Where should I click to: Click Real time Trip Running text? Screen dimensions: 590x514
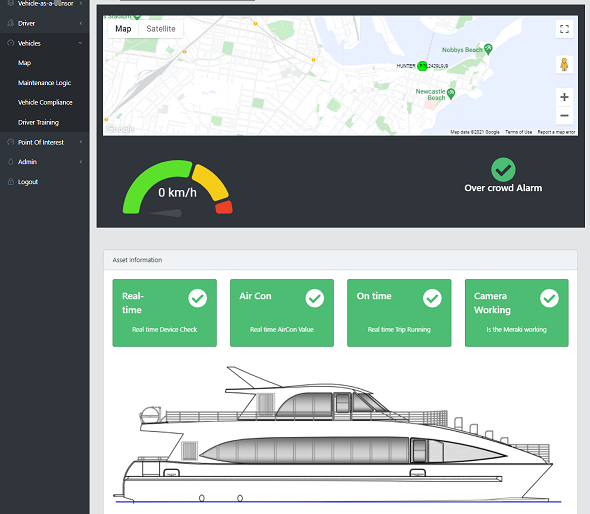pyautogui.click(x=399, y=330)
